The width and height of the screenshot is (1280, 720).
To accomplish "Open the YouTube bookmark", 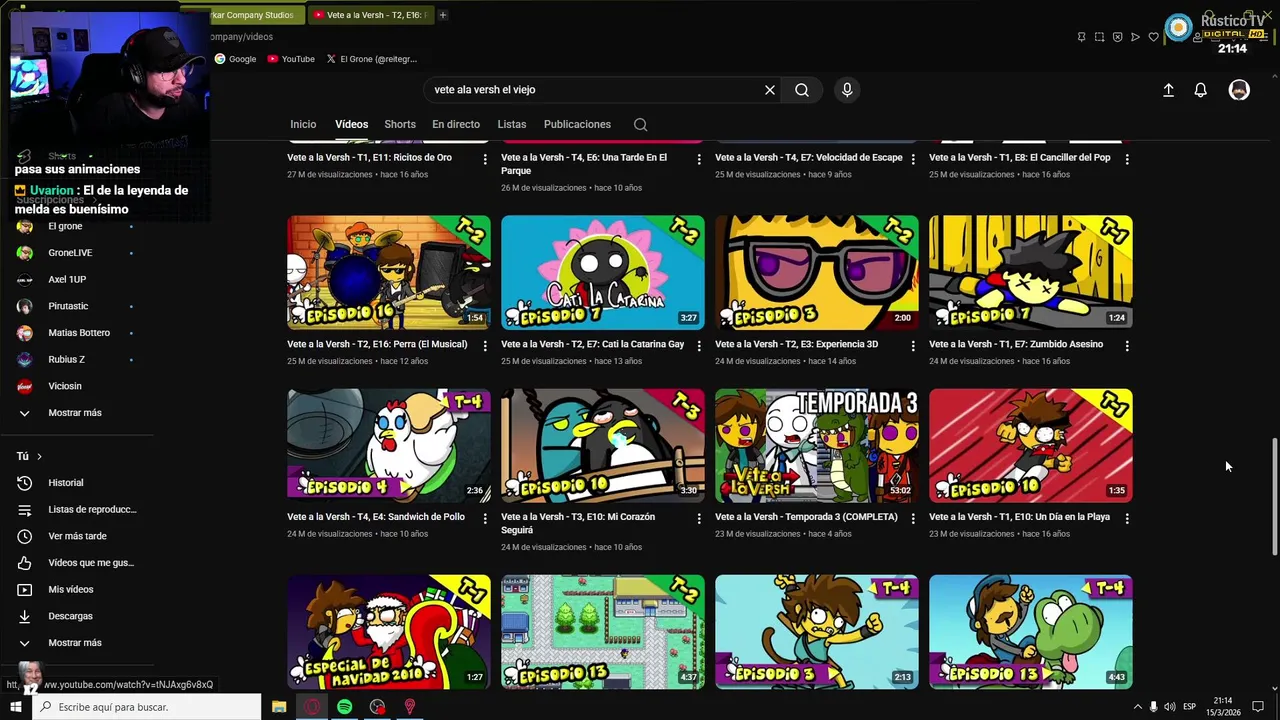I will pos(291,59).
